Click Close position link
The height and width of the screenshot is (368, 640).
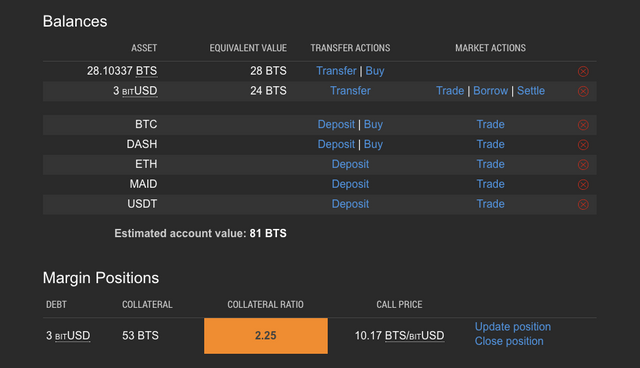point(509,341)
